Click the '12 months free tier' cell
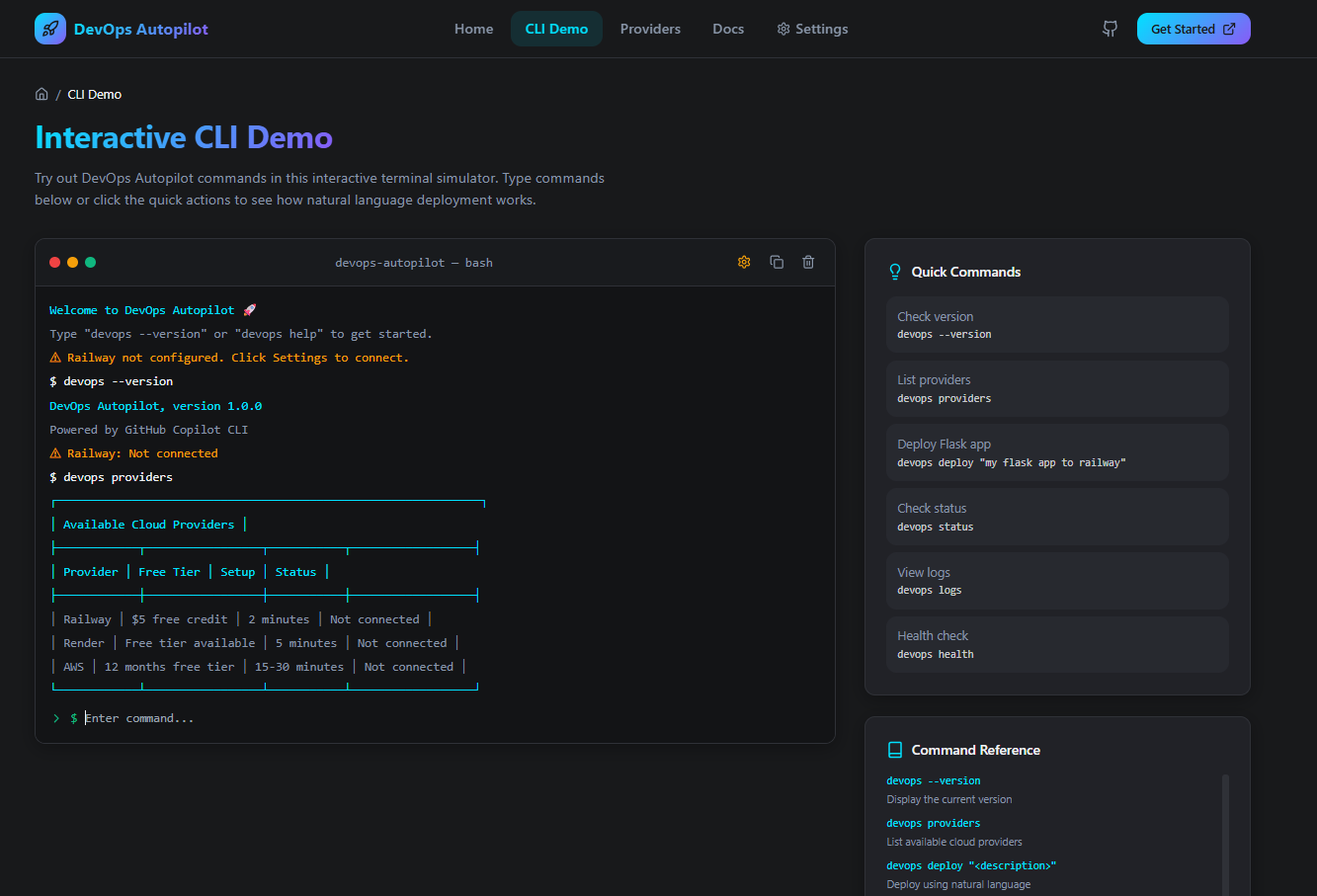This screenshot has width=1317, height=896. tap(170, 667)
